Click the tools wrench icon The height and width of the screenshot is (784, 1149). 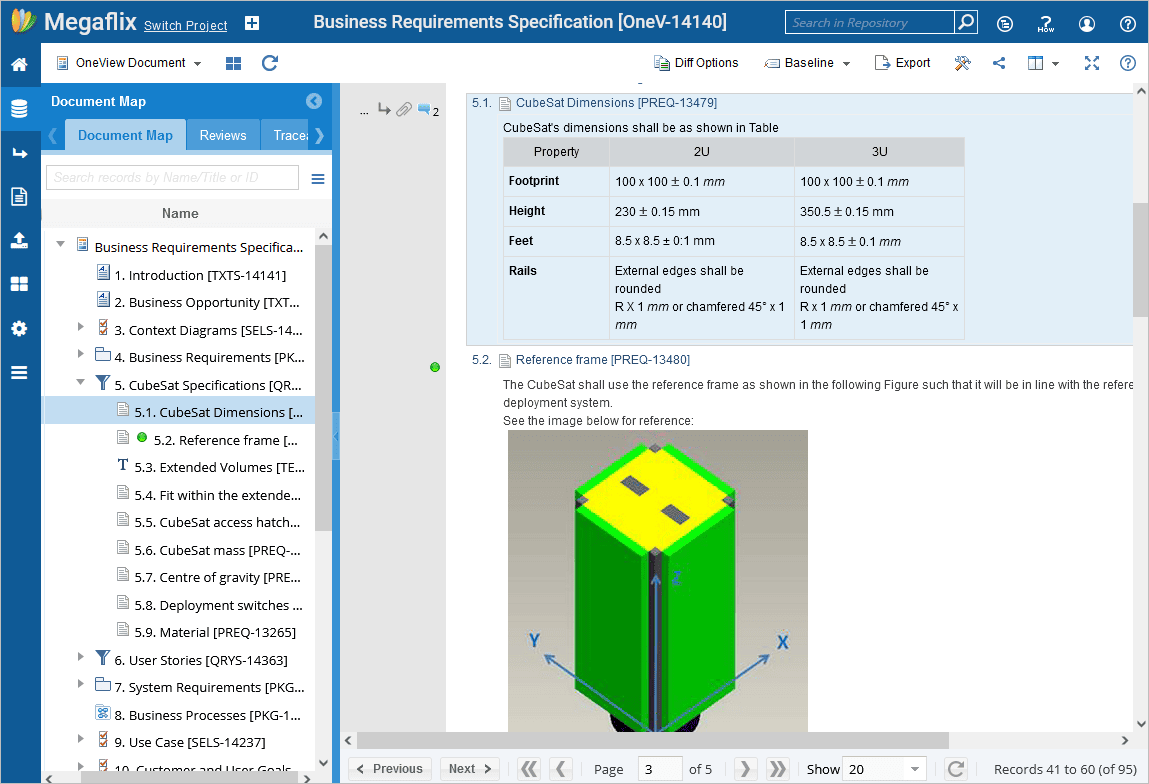point(963,63)
